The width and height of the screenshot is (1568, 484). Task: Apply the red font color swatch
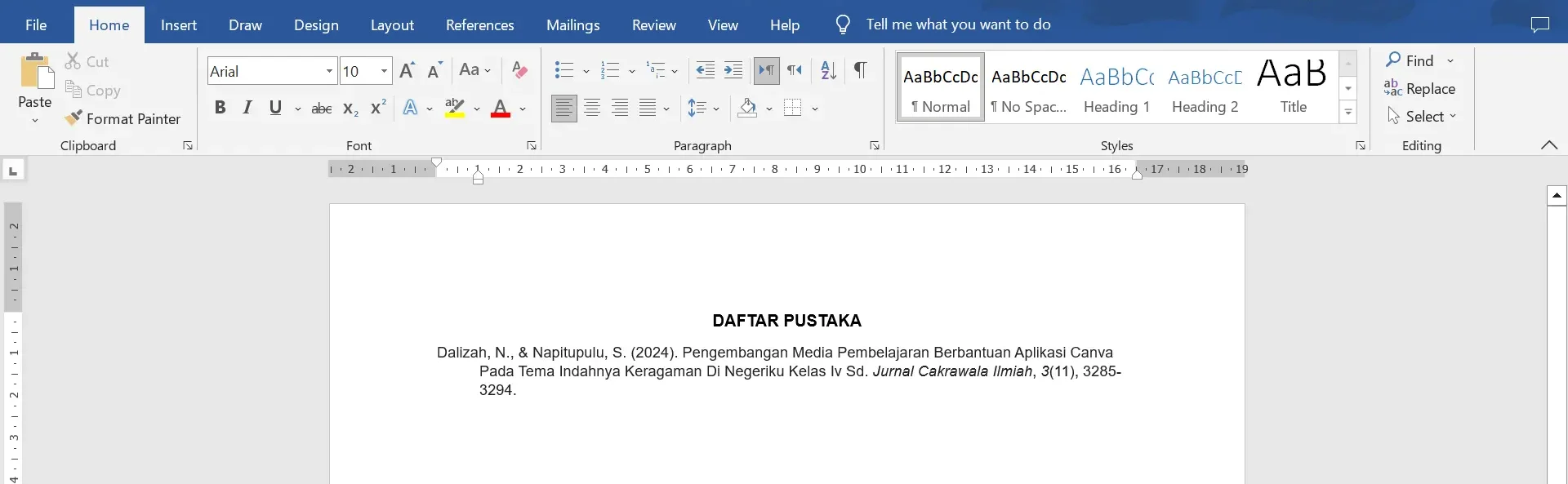pyautogui.click(x=500, y=108)
